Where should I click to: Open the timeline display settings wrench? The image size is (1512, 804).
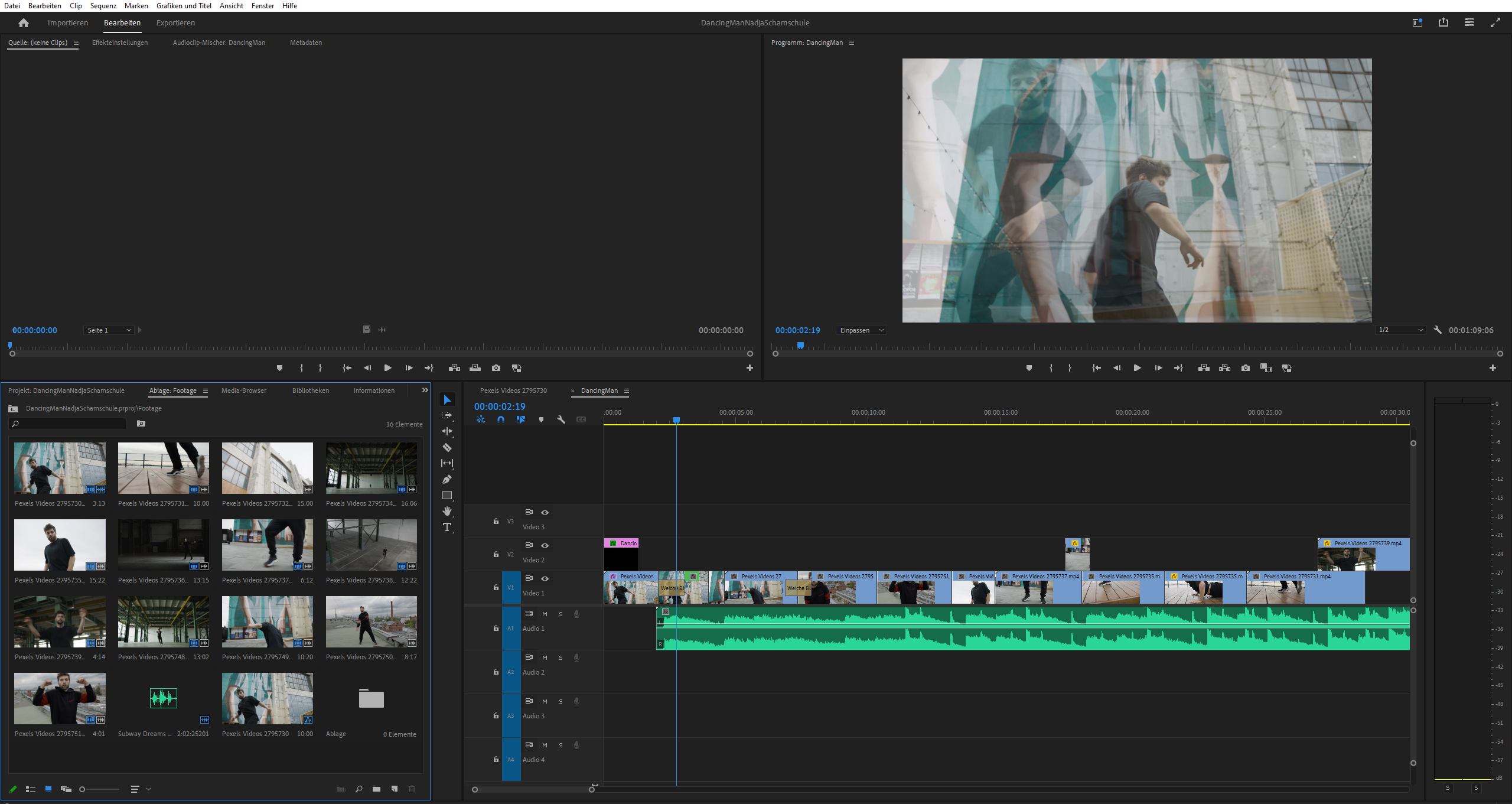(x=561, y=419)
